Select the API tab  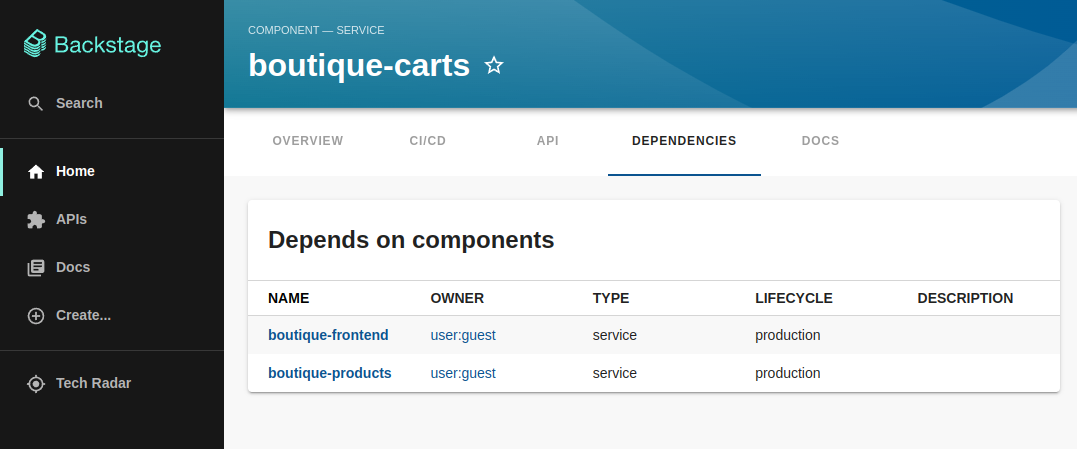(547, 141)
